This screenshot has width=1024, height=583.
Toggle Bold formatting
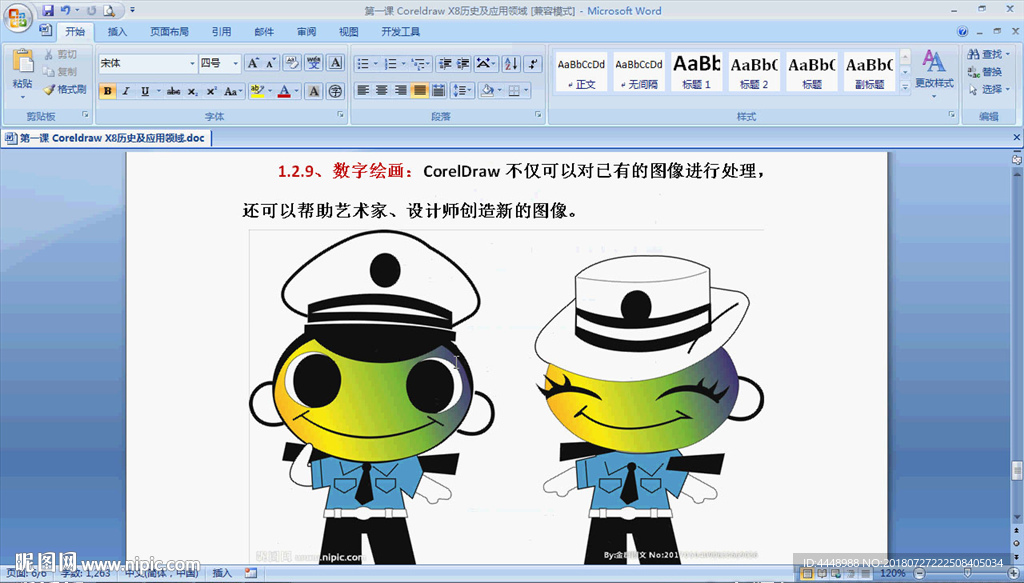click(x=108, y=91)
